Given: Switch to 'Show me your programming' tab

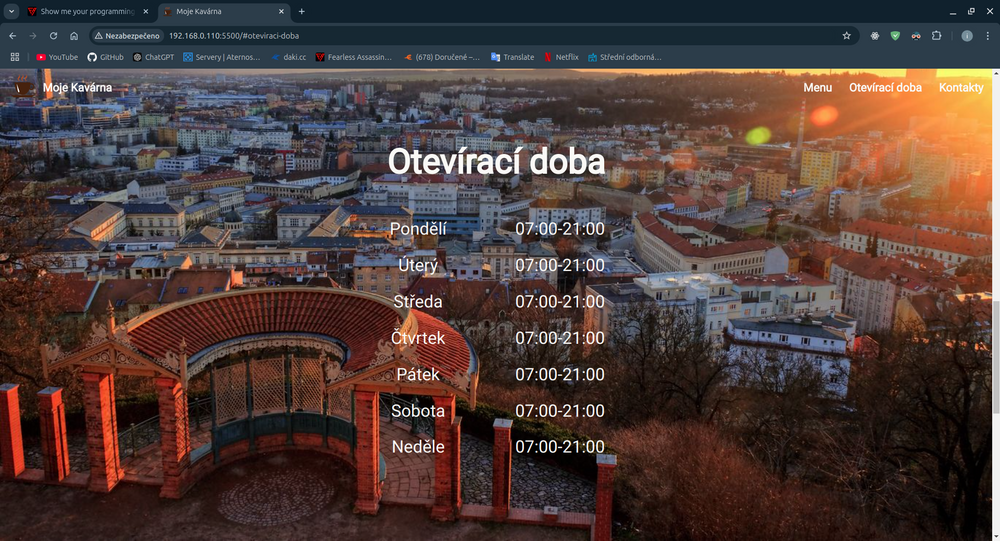Looking at the screenshot, I should click(x=88, y=11).
